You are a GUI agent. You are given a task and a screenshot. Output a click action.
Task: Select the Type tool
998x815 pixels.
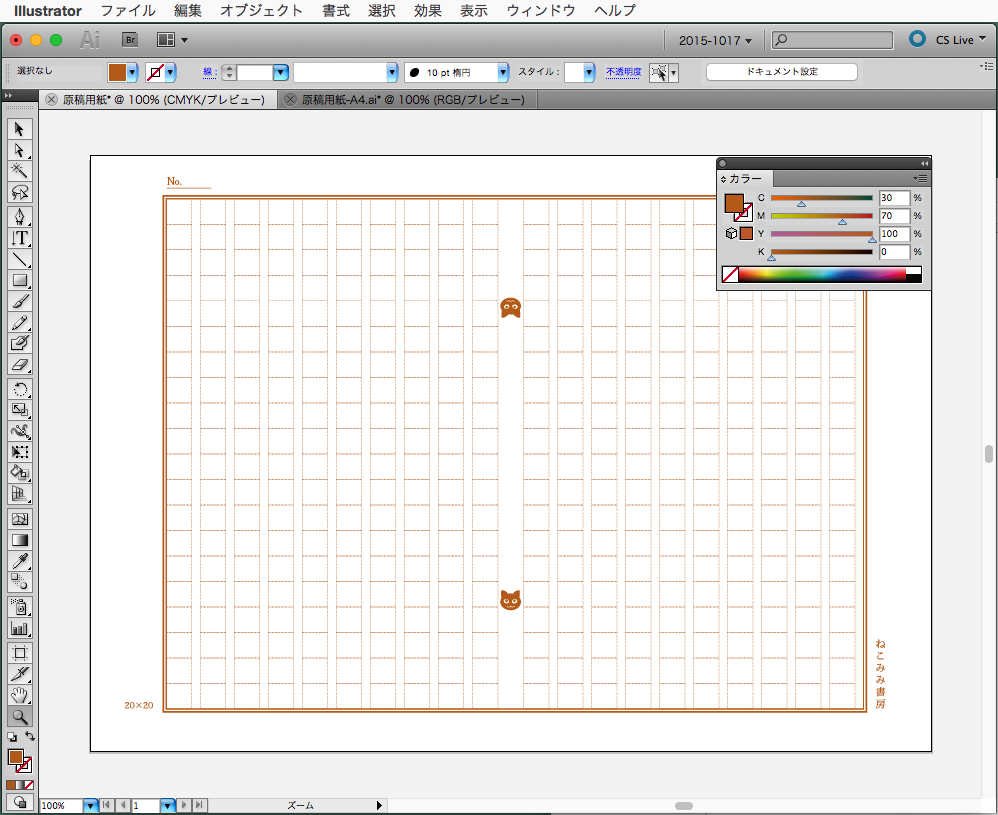(x=19, y=238)
